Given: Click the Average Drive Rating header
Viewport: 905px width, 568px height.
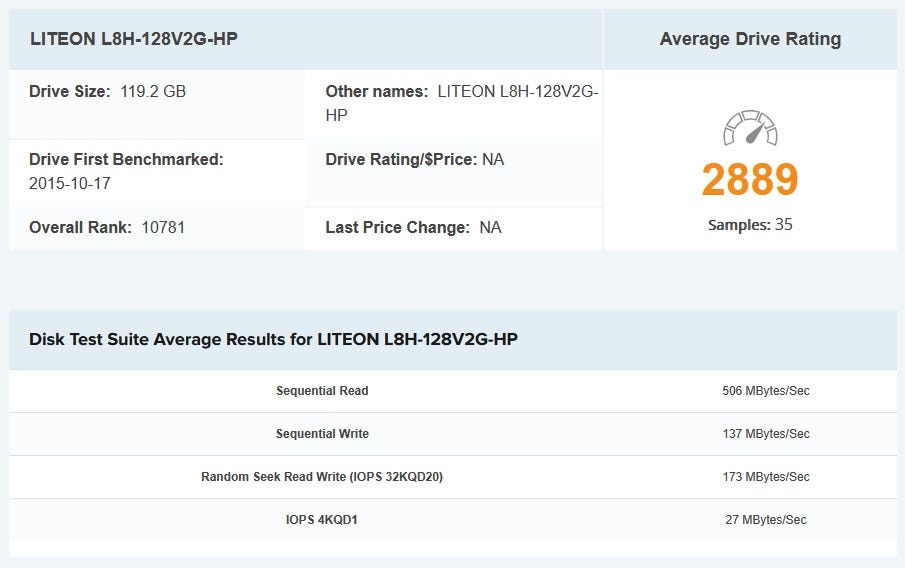Looking at the screenshot, I should (x=750, y=39).
